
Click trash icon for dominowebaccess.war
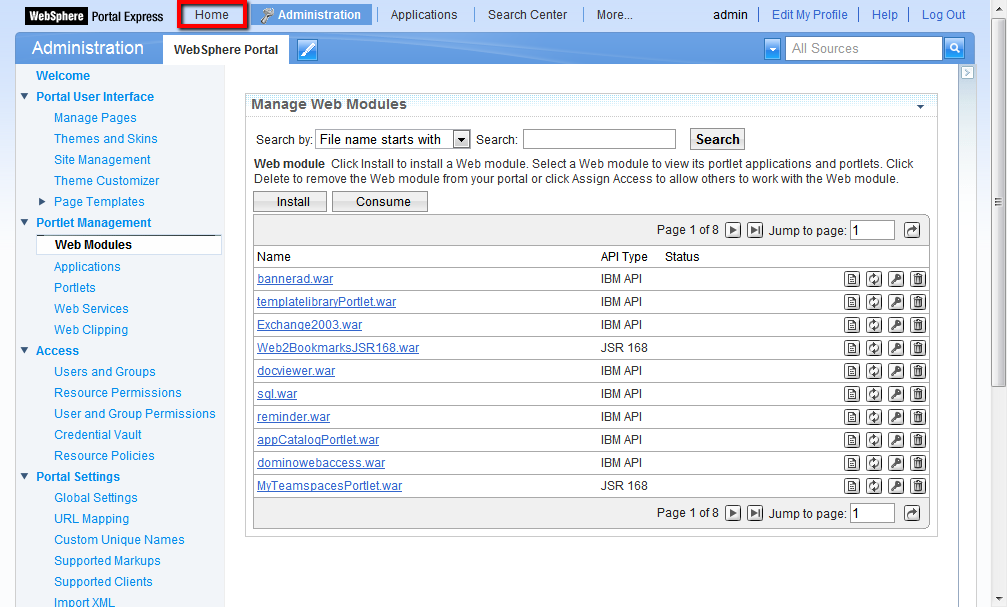[x=918, y=463]
